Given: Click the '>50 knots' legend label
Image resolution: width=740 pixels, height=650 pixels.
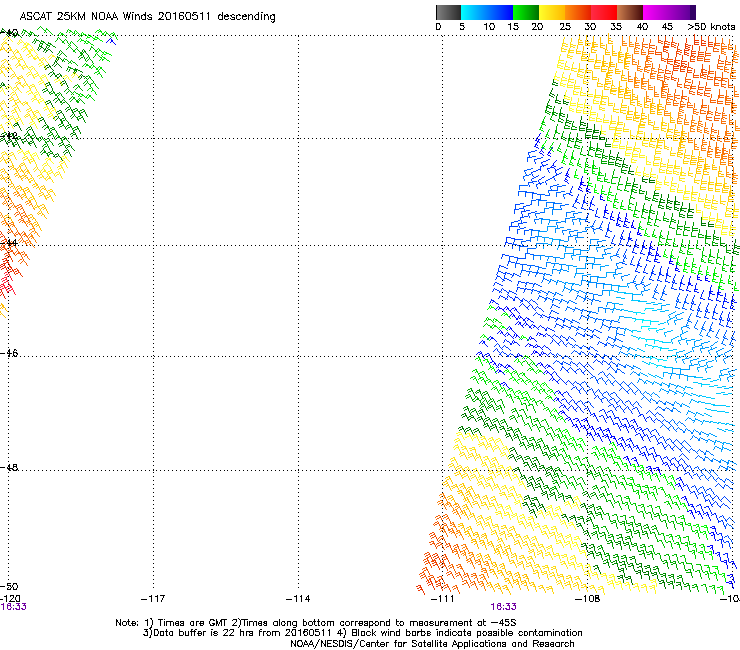Looking at the screenshot, I should click(x=711, y=27).
